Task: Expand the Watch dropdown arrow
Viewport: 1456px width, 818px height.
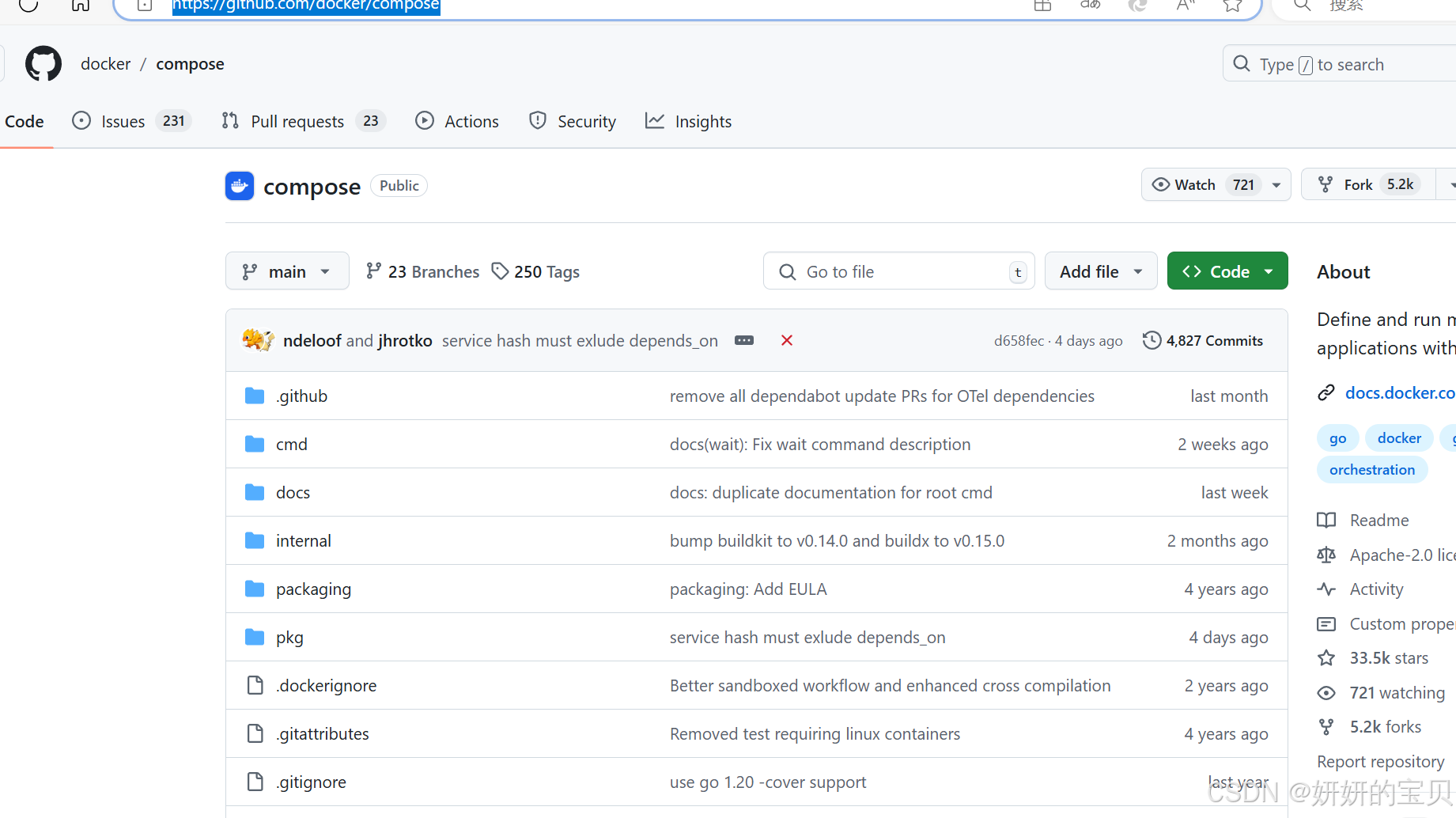Action: tap(1276, 184)
